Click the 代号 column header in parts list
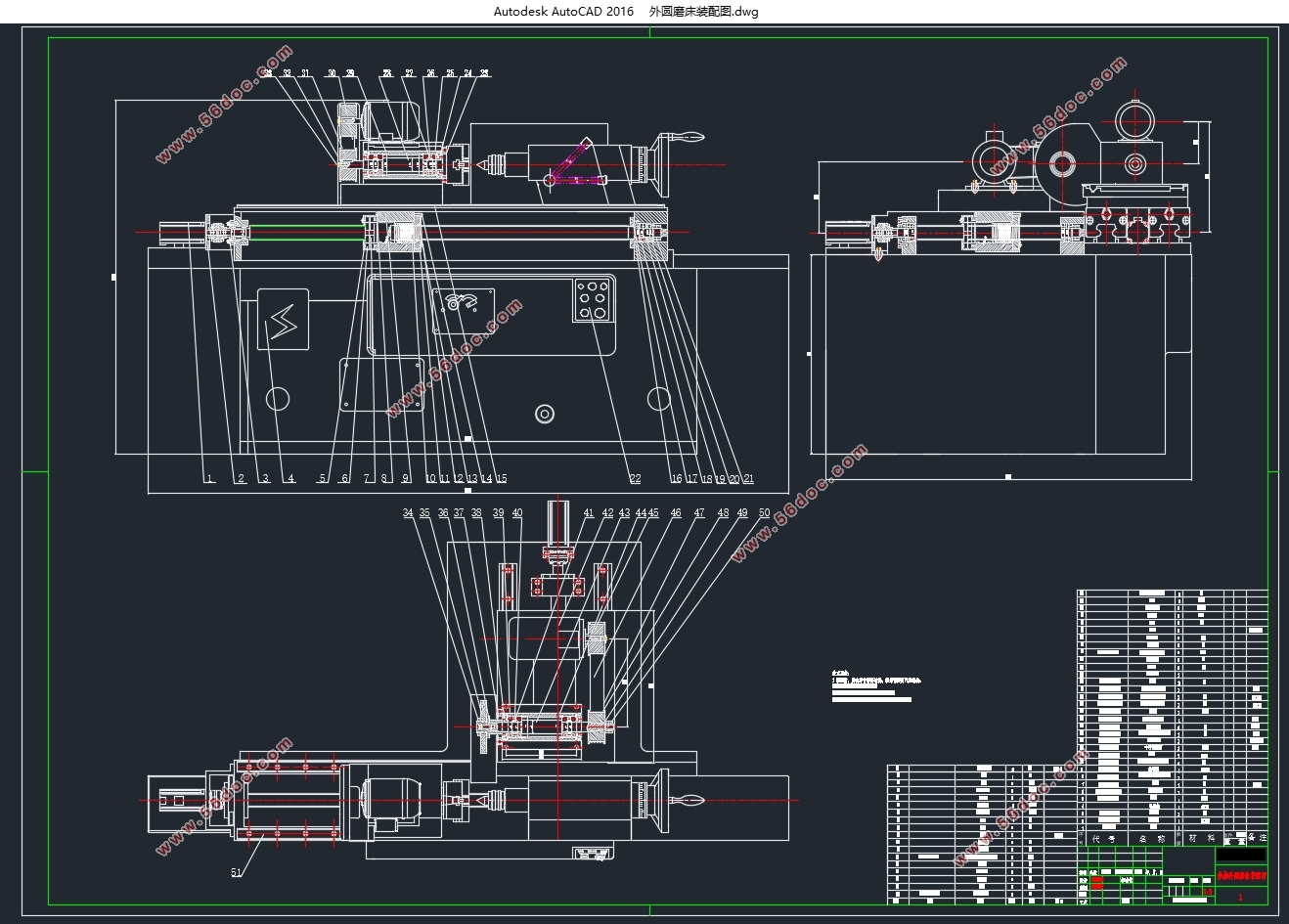Viewport: 1289px width, 924px height. coord(1103,839)
